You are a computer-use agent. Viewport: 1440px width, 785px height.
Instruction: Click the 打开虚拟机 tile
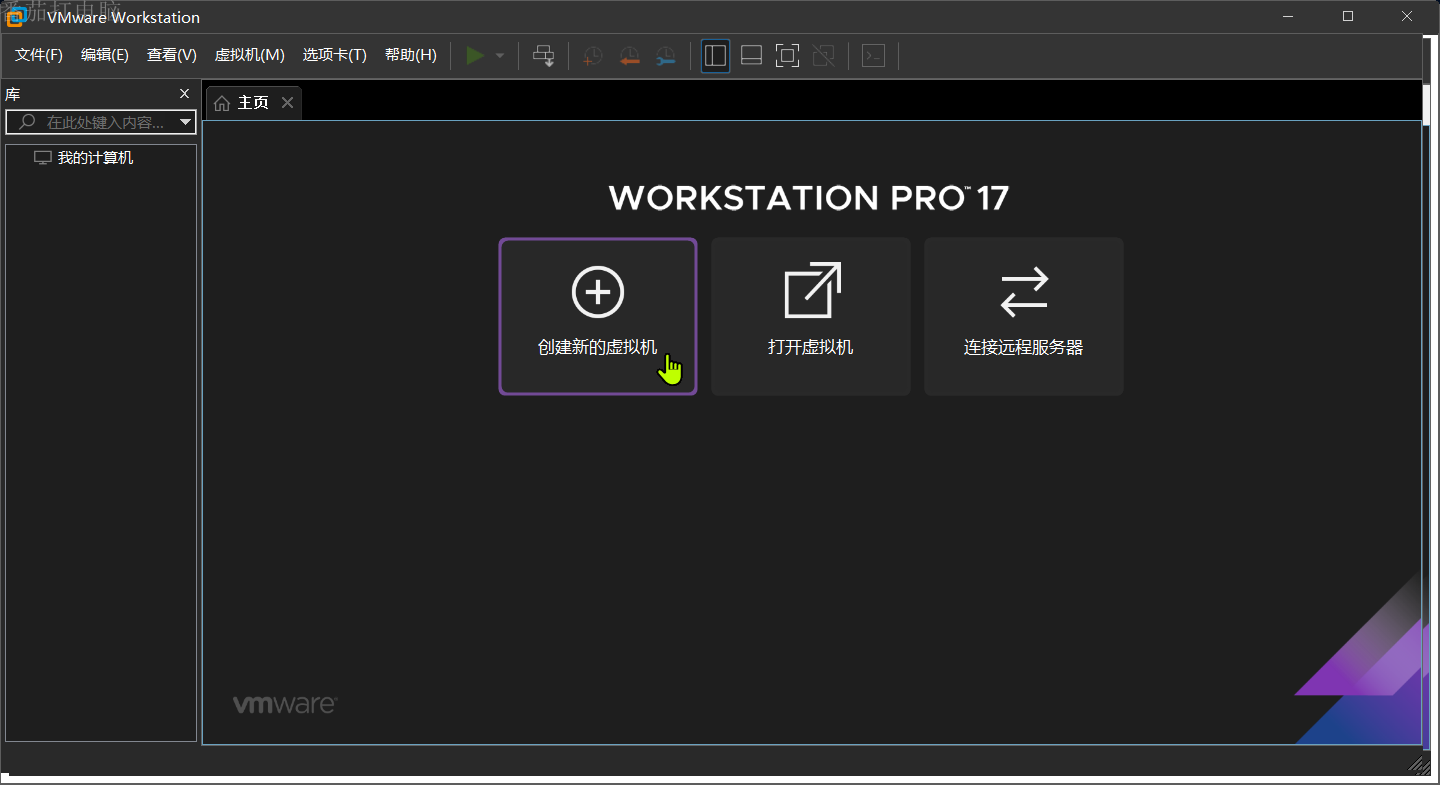811,316
